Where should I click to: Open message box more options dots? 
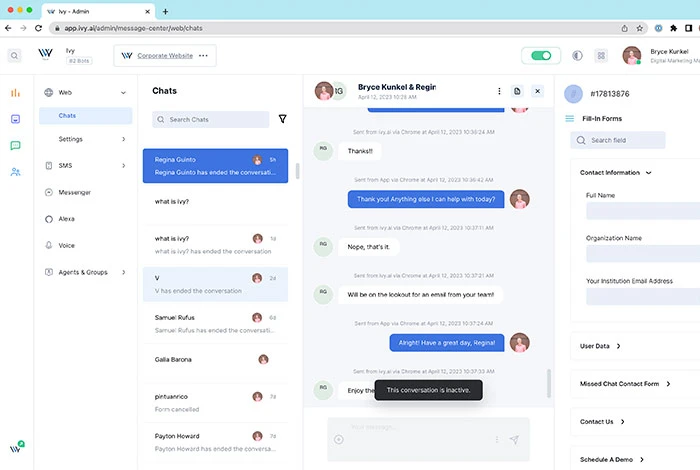pyautogui.click(x=497, y=440)
